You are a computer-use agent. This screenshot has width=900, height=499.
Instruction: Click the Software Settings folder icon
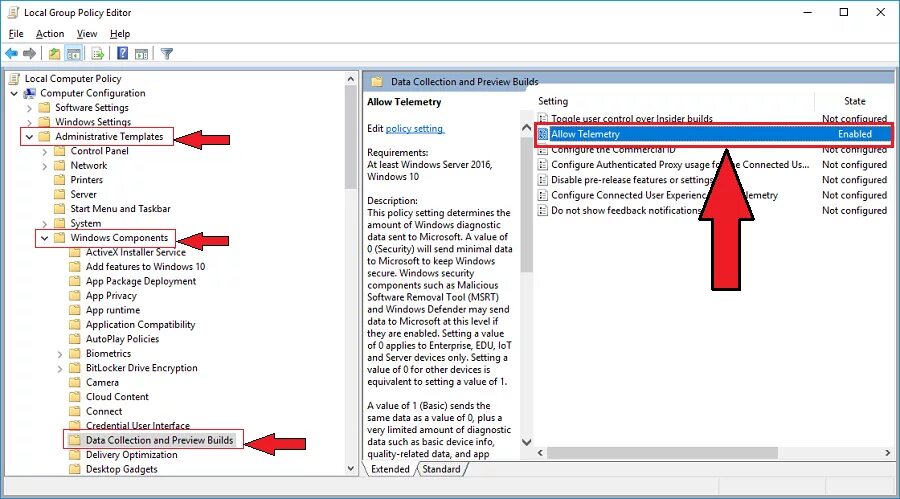pos(45,107)
